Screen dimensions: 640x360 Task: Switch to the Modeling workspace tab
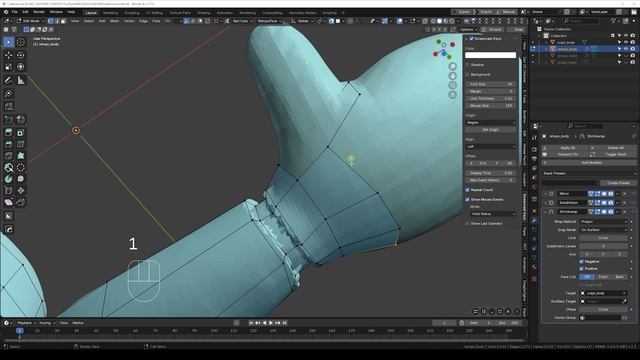(x=110, y=13)
